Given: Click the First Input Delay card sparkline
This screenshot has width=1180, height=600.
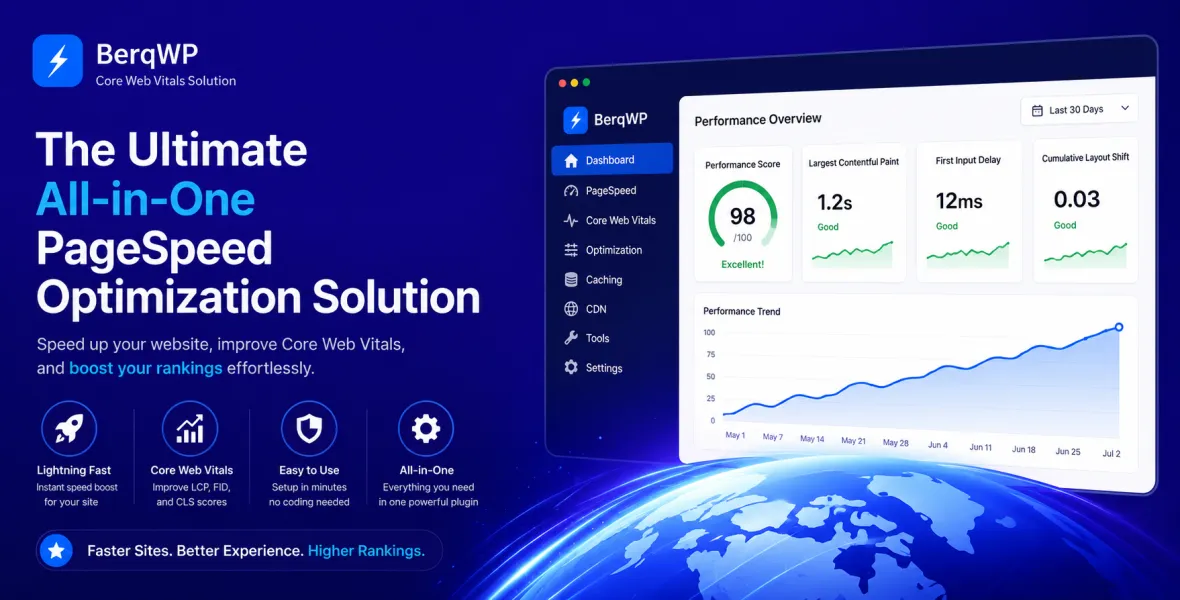Looking at the screenshot, I should click(968, 254).
